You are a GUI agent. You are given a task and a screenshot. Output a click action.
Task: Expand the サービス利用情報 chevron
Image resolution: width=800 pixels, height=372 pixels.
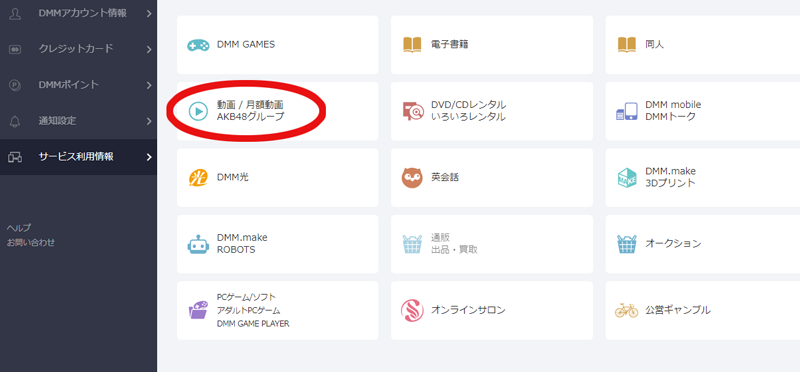[x=148, y=157]
